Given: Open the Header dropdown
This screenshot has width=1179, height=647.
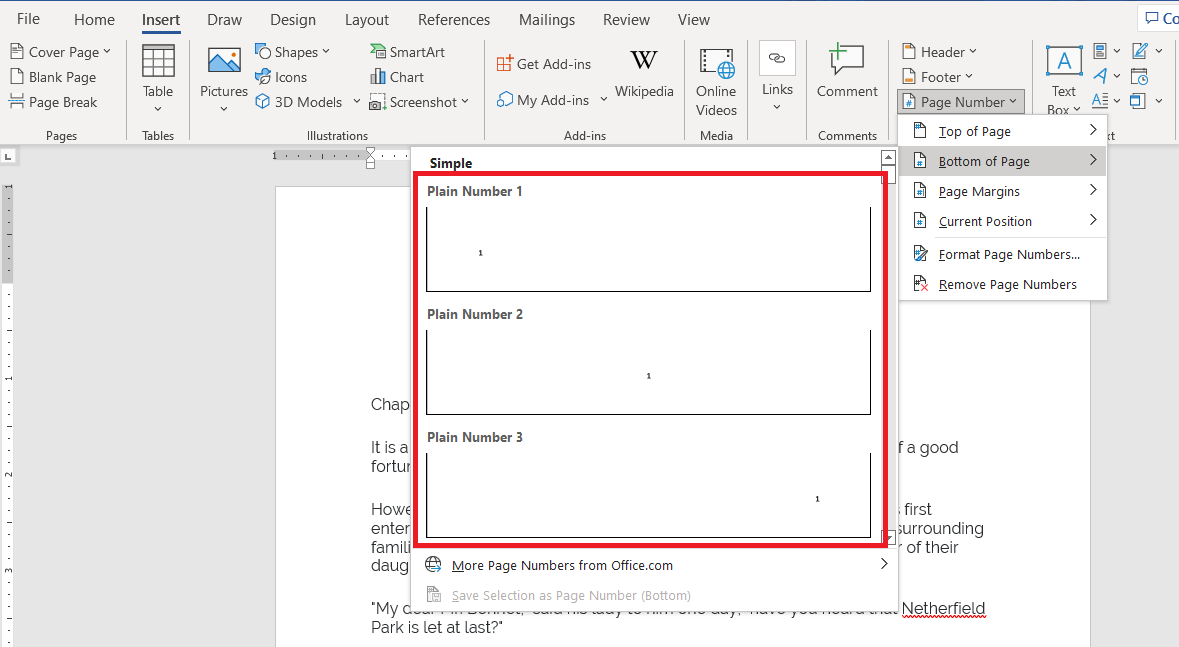Looking at the screenshot, I should tap(939, 52).
